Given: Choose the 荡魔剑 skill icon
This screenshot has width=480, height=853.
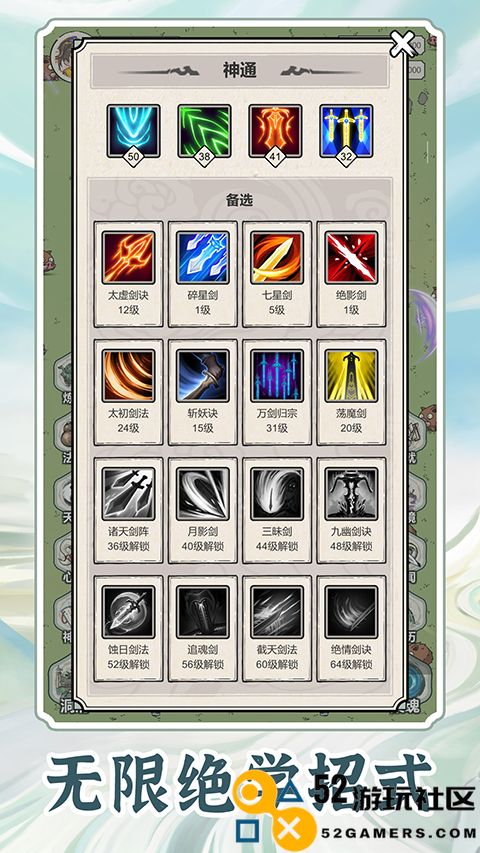Looking at the screenshot, I should point(352,376).
